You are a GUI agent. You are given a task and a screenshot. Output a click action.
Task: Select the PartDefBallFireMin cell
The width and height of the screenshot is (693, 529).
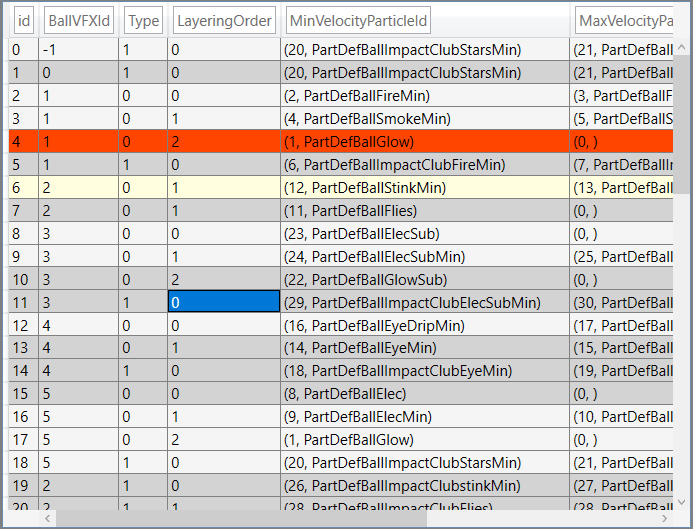[425, 95]
